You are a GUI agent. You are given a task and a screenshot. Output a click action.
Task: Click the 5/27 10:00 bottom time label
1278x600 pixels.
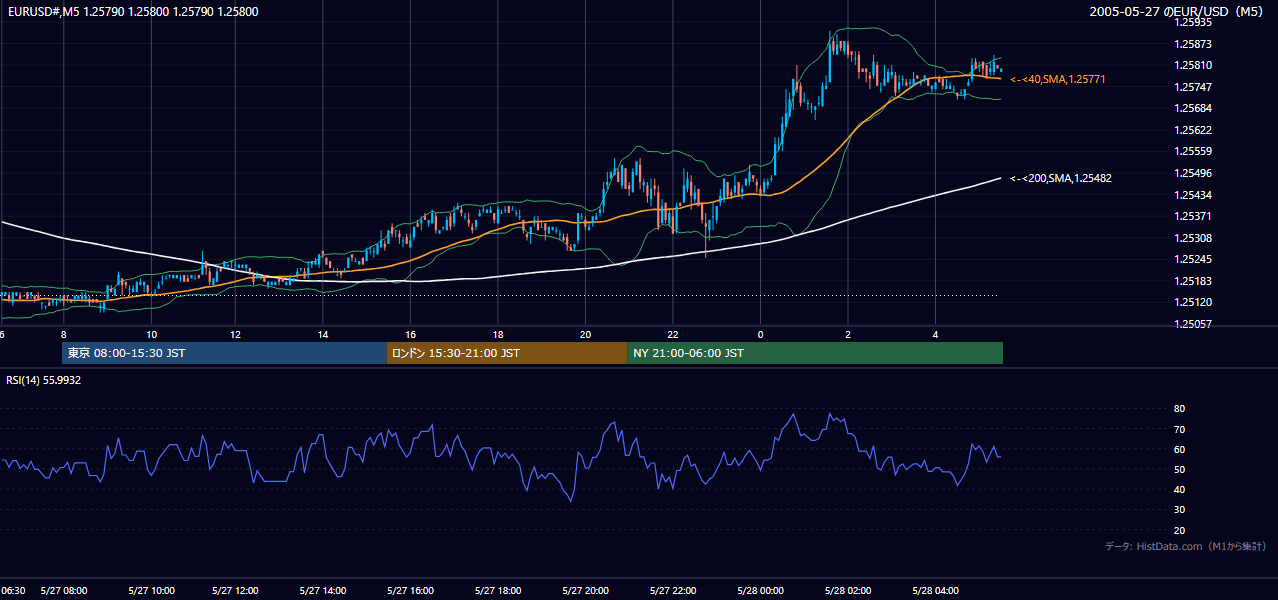pyautogui.click(x=151, y=590)
